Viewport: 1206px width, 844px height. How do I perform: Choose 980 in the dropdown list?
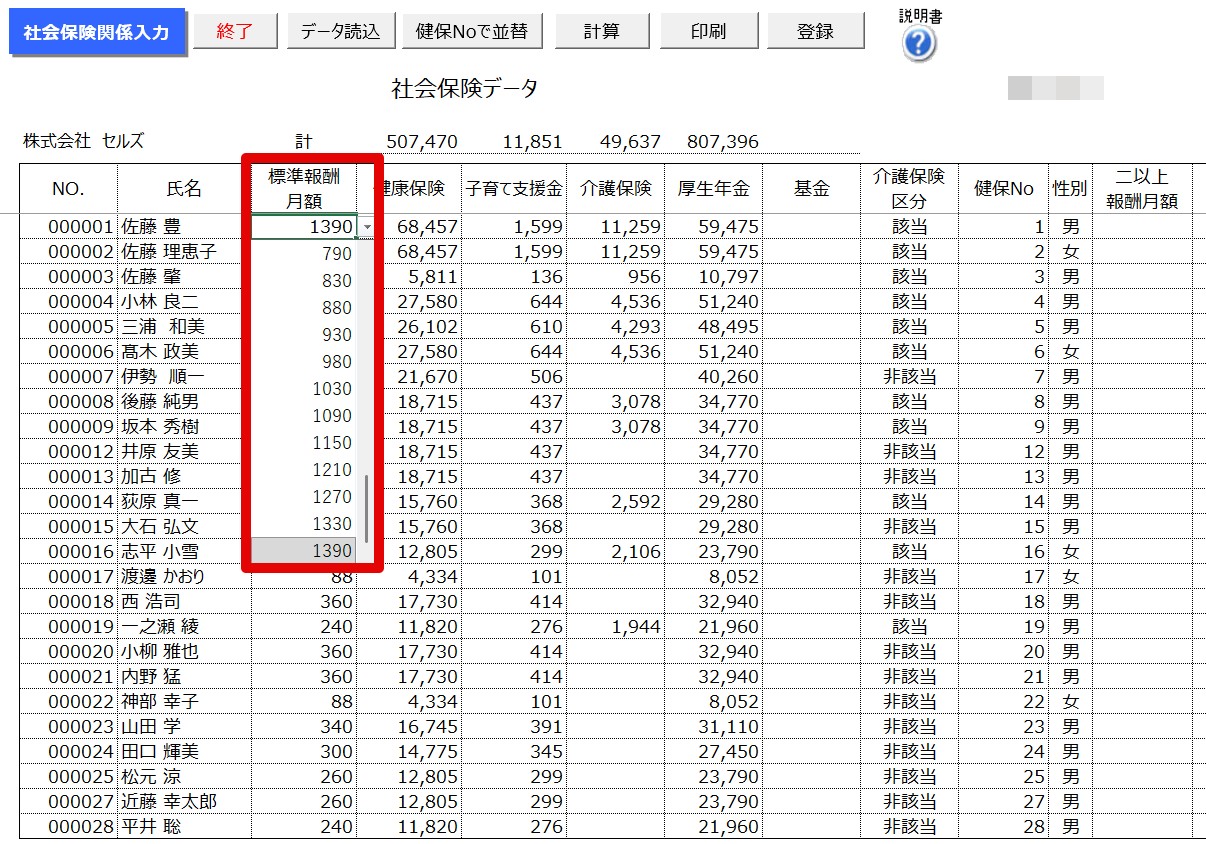click(303, 362)
